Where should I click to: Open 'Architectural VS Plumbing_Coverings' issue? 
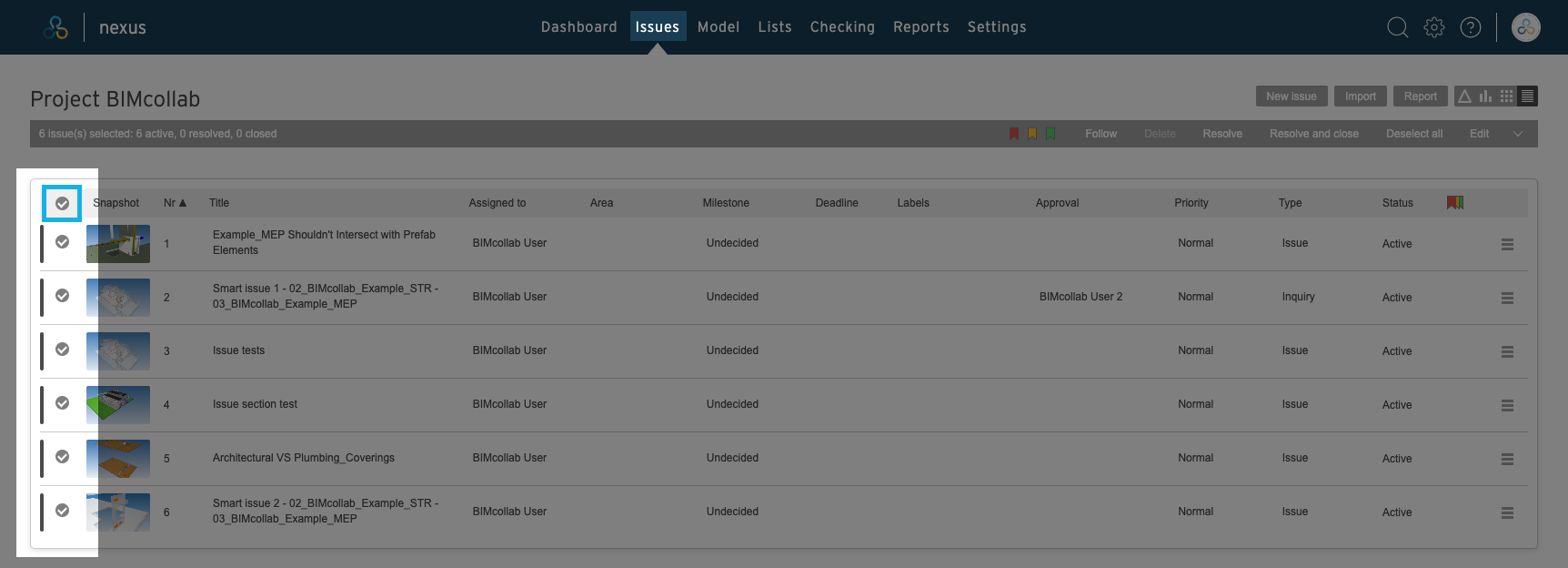click(x=304, y=458)
